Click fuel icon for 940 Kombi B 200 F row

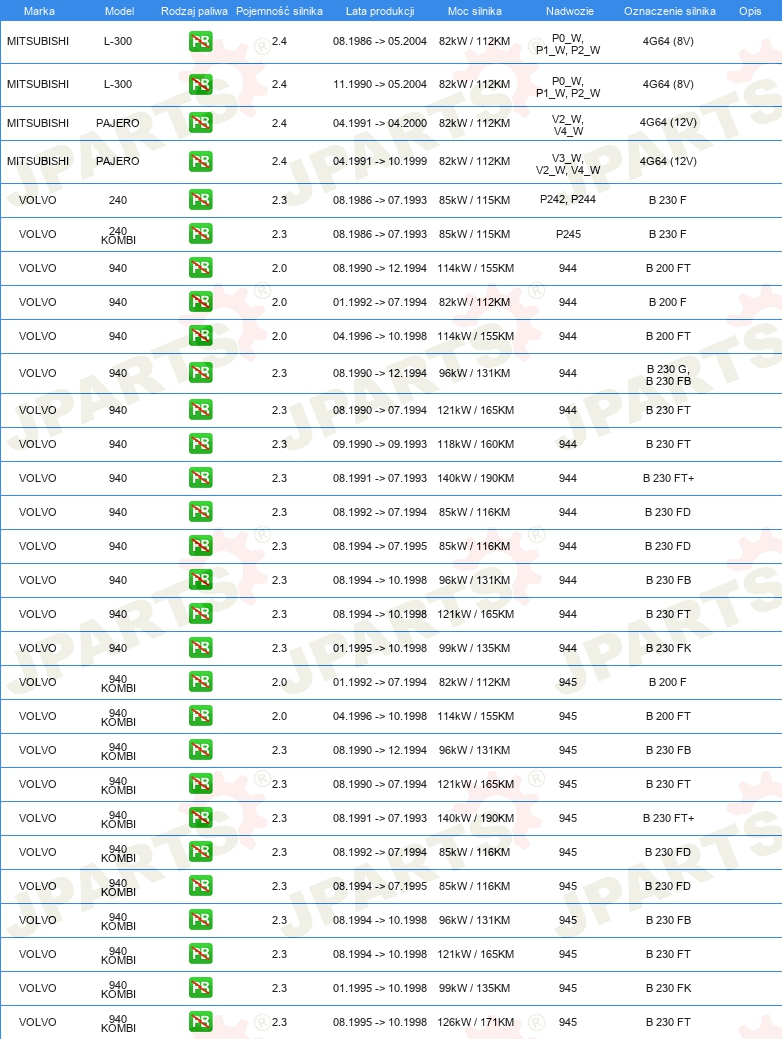coord(200,682)
